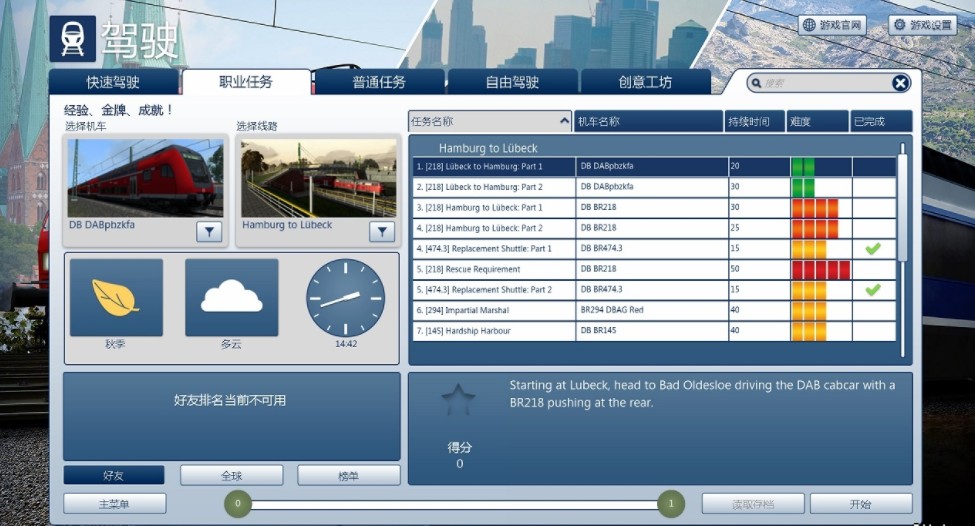Select Replacement Shuttle: Part 1 scenario
The height and width of the screenshot is (526, 975).
pos(654,249)
